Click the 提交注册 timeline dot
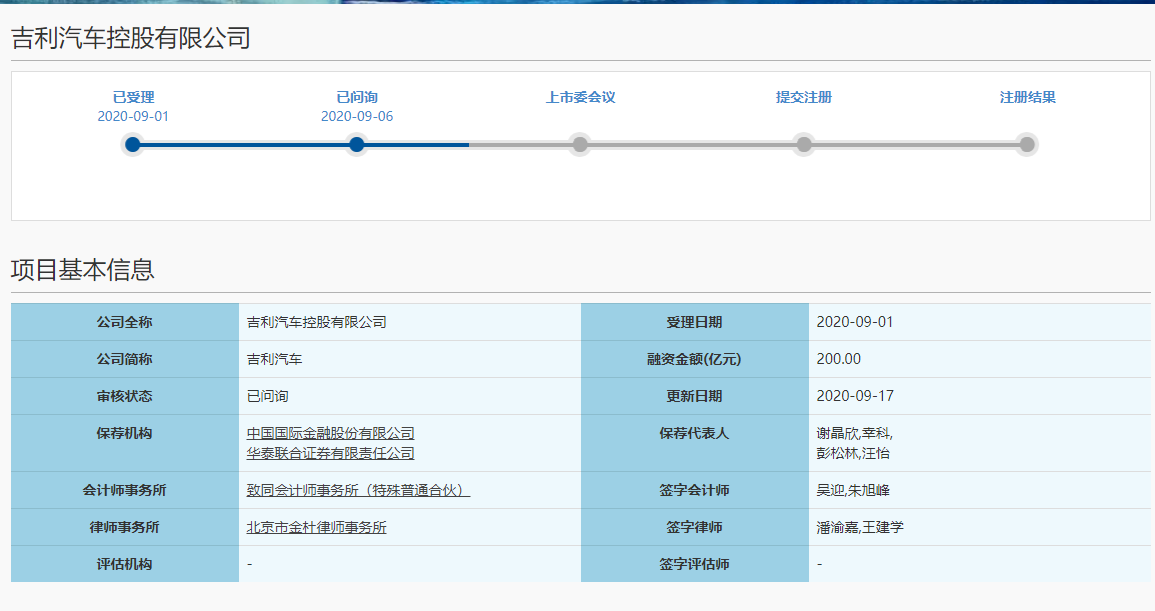The image size is (1155, 611). 804,145
